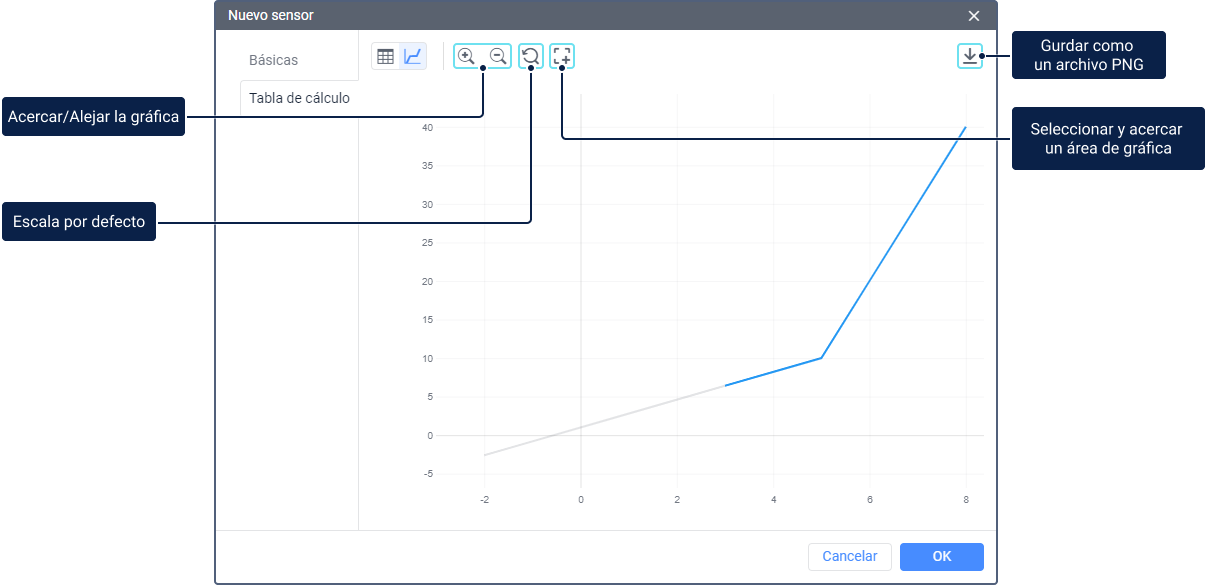Click the gray line's left end at x=-2
Image resolution: width=1207 pixels, height=585 pixels.
[x=485, y=455]
